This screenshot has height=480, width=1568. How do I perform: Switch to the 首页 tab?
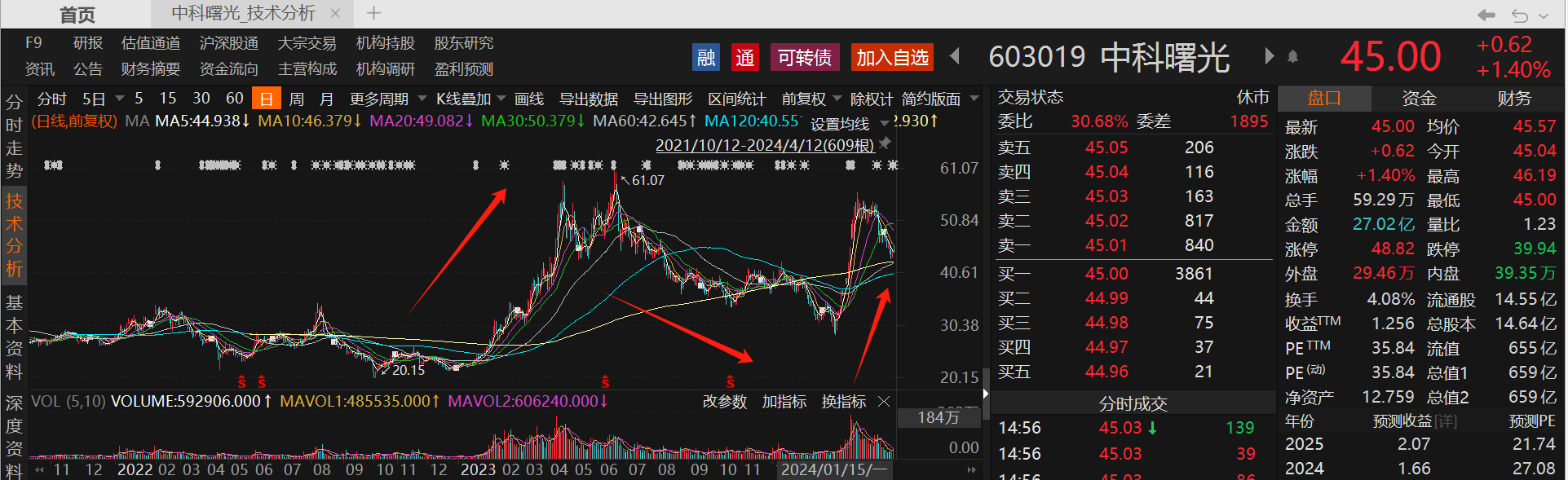pos(77,15)
